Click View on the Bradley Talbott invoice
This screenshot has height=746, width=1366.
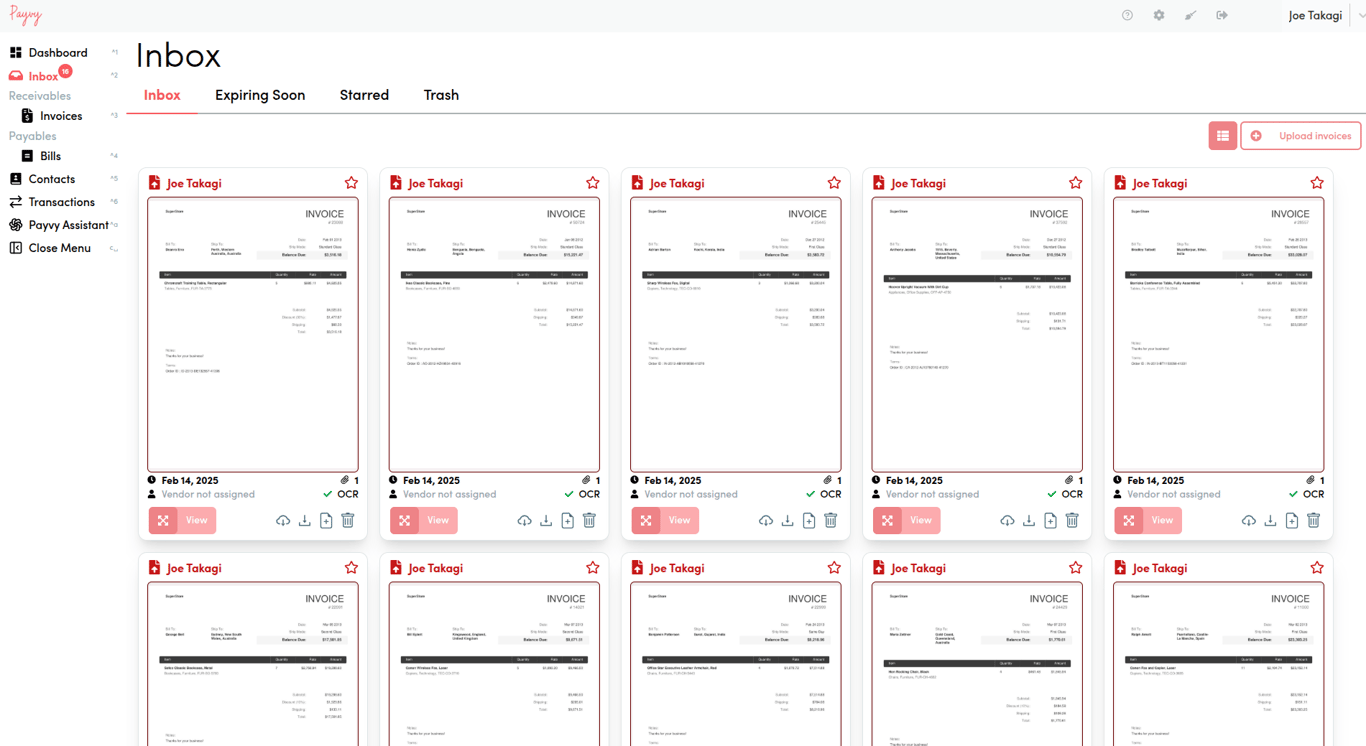[1148, 520]
